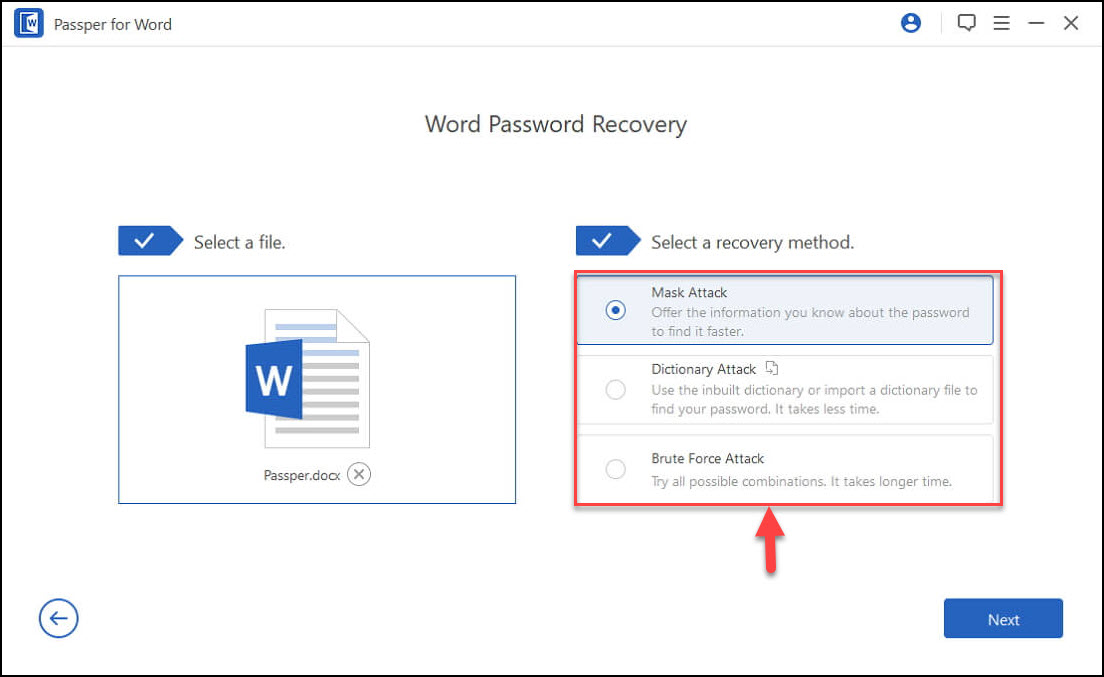The height and width of the screenshot is (677, 1104).
Task: Click the Word document file icon
Action: (x=308, y=378)
